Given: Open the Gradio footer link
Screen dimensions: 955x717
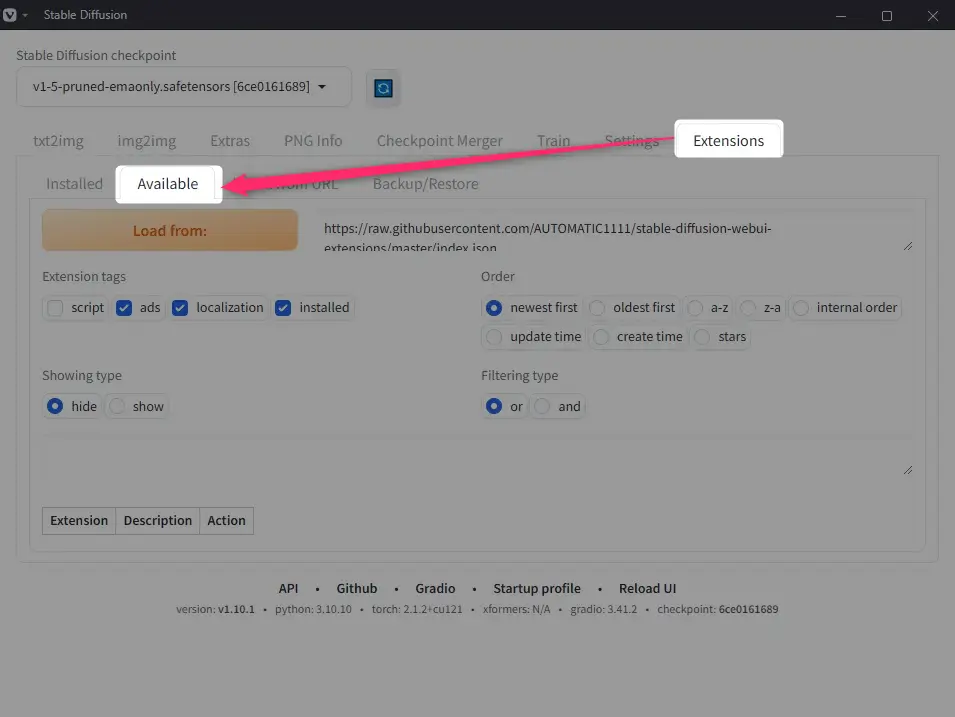Looking at the screenshot, I should click(x=435, y=588).
